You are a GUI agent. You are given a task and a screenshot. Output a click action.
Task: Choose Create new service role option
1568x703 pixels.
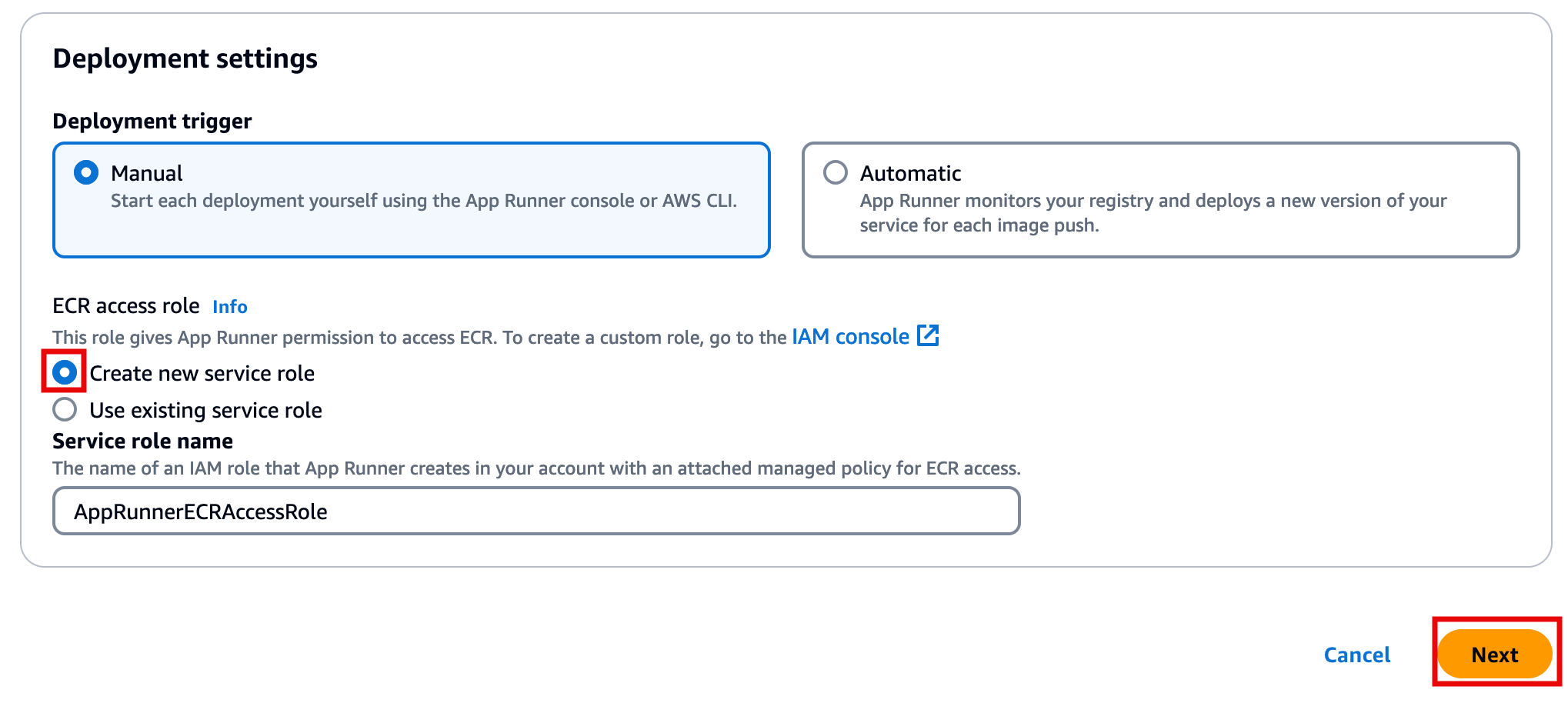tap(65, 372)
